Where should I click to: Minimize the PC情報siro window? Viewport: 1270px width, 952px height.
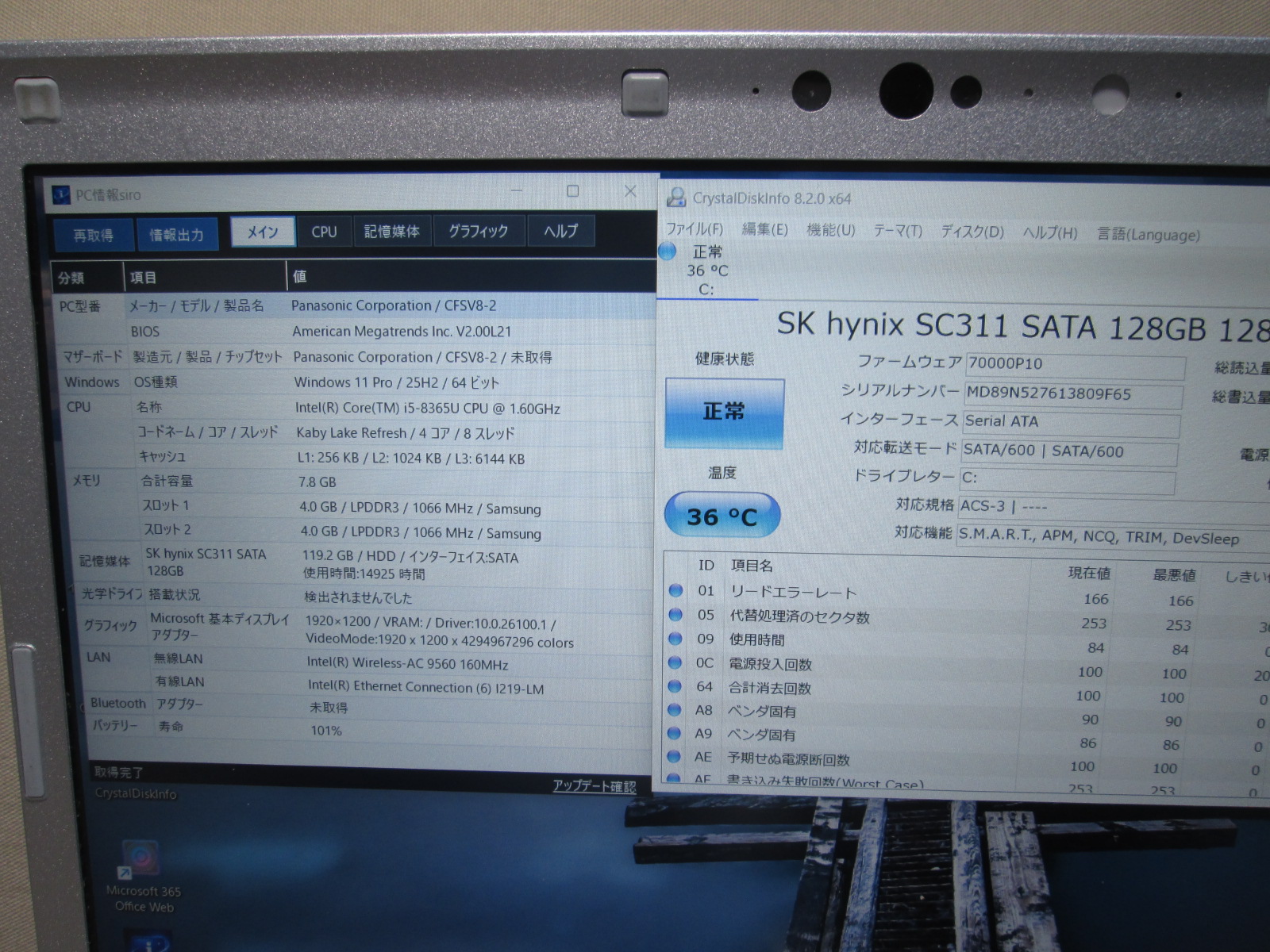(517, 191)
